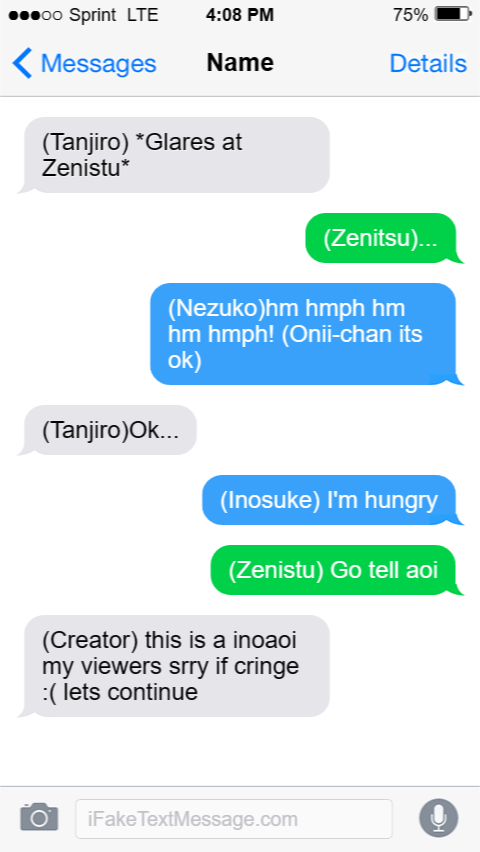The height and width of the screenshot is (852, 480).
Task: Select the '(Tanjiro)Ok...' message bubble
Action: pos(108,430)
